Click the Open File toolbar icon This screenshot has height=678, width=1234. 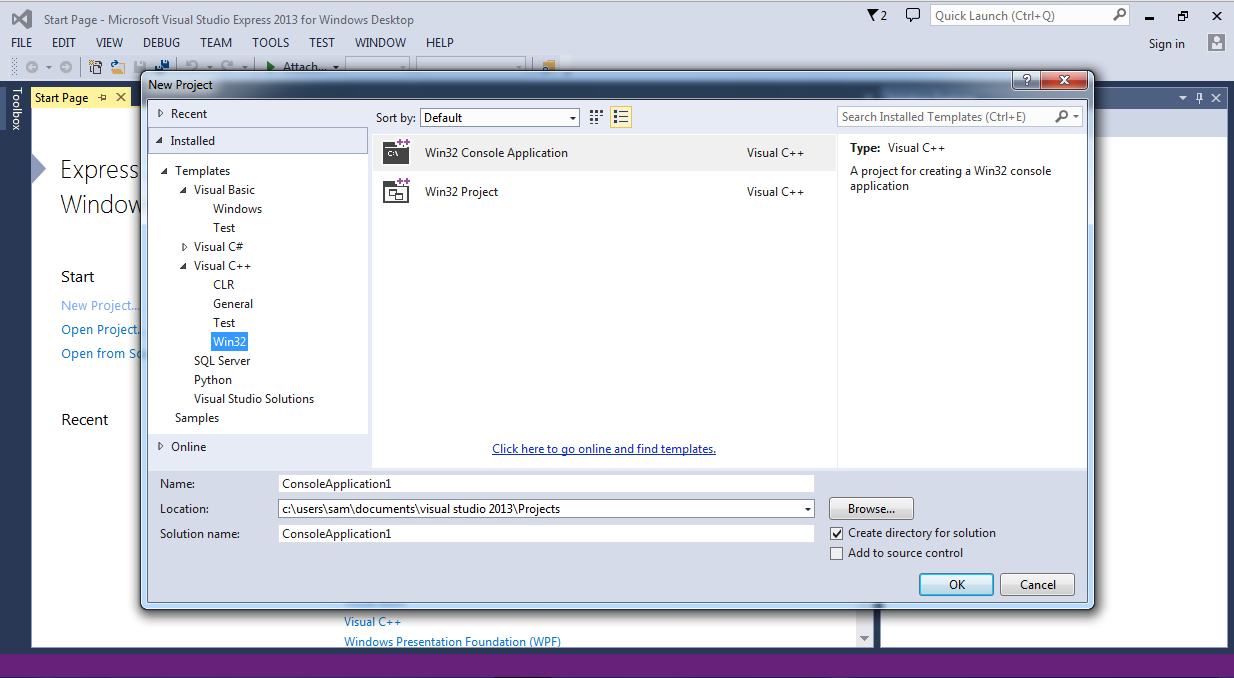coord(118,67)
